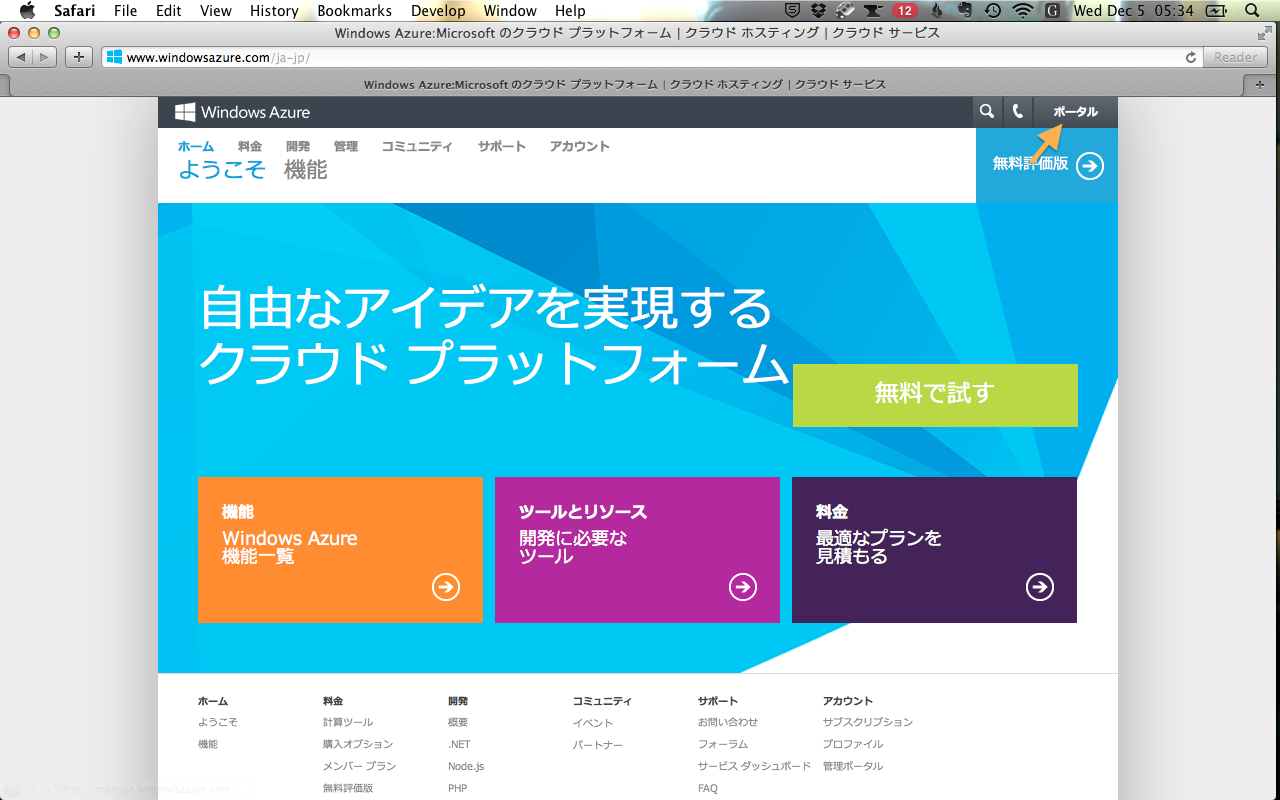Screen dimensions: 1280x800
Task: Click the anvil icon in menu bar
Action: (874, 11)
